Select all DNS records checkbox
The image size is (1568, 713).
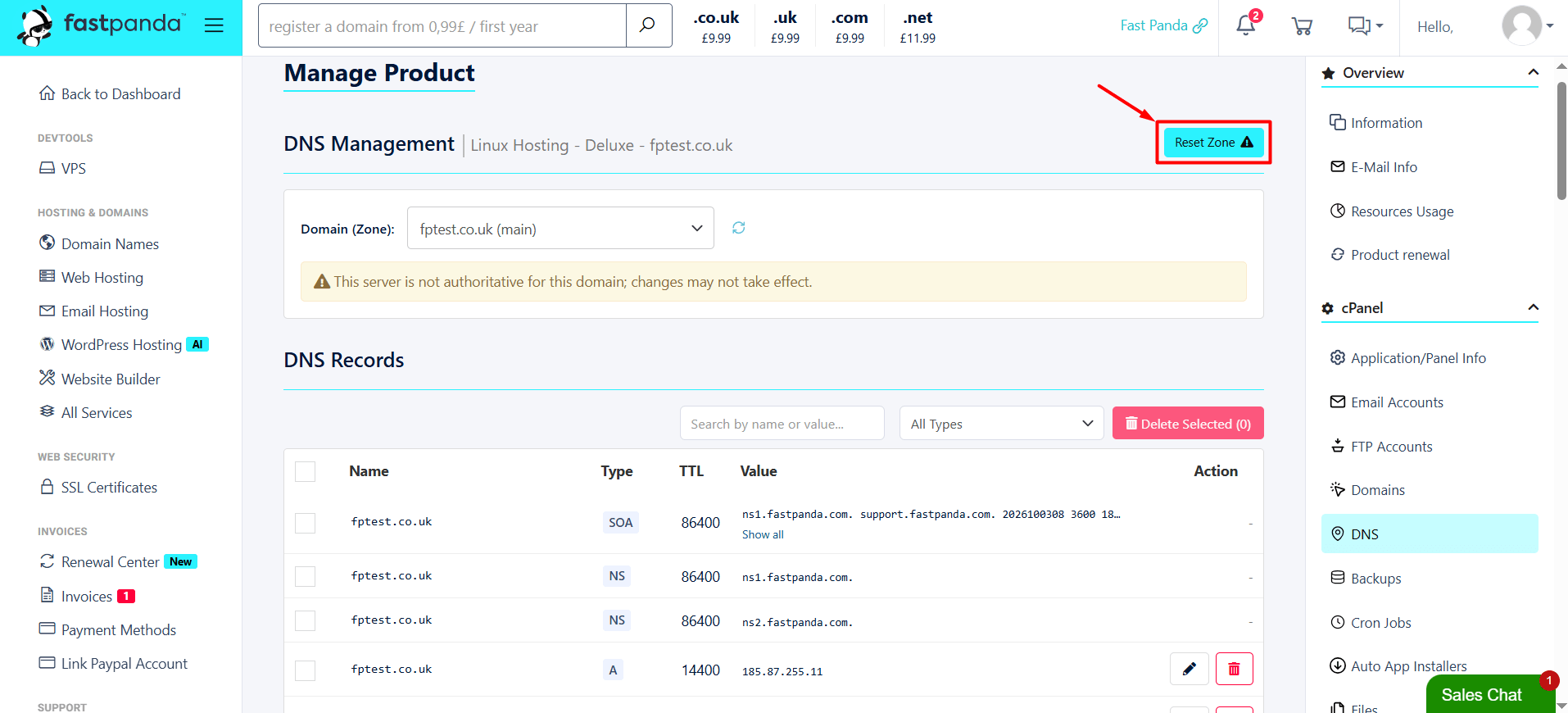[305, 471]
